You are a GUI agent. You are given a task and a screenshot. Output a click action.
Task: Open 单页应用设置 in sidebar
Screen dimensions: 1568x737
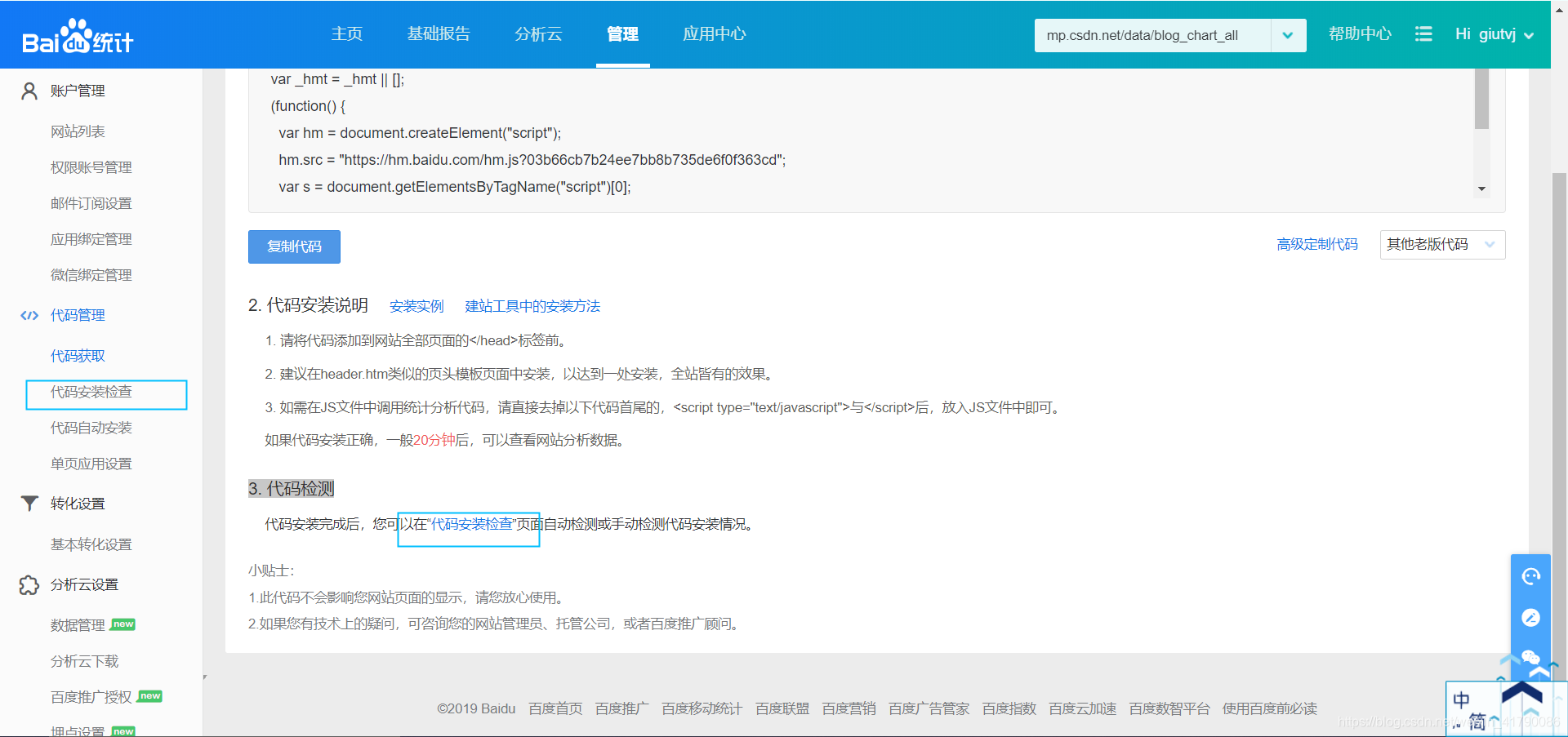click(91, 464)
